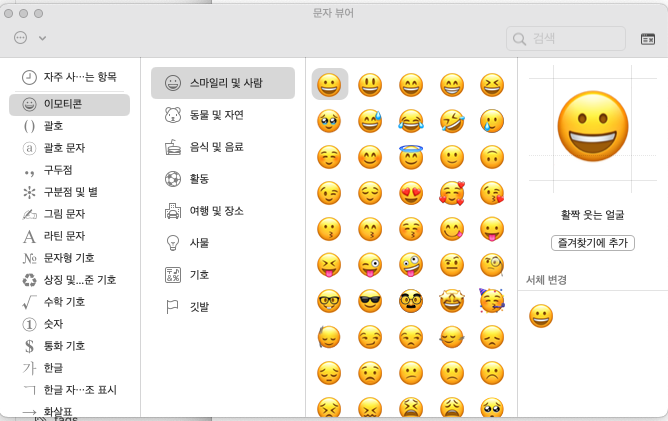Open 구분점 및 별 category
Viewport: 668px width, 421px height.
pos(69,192)
